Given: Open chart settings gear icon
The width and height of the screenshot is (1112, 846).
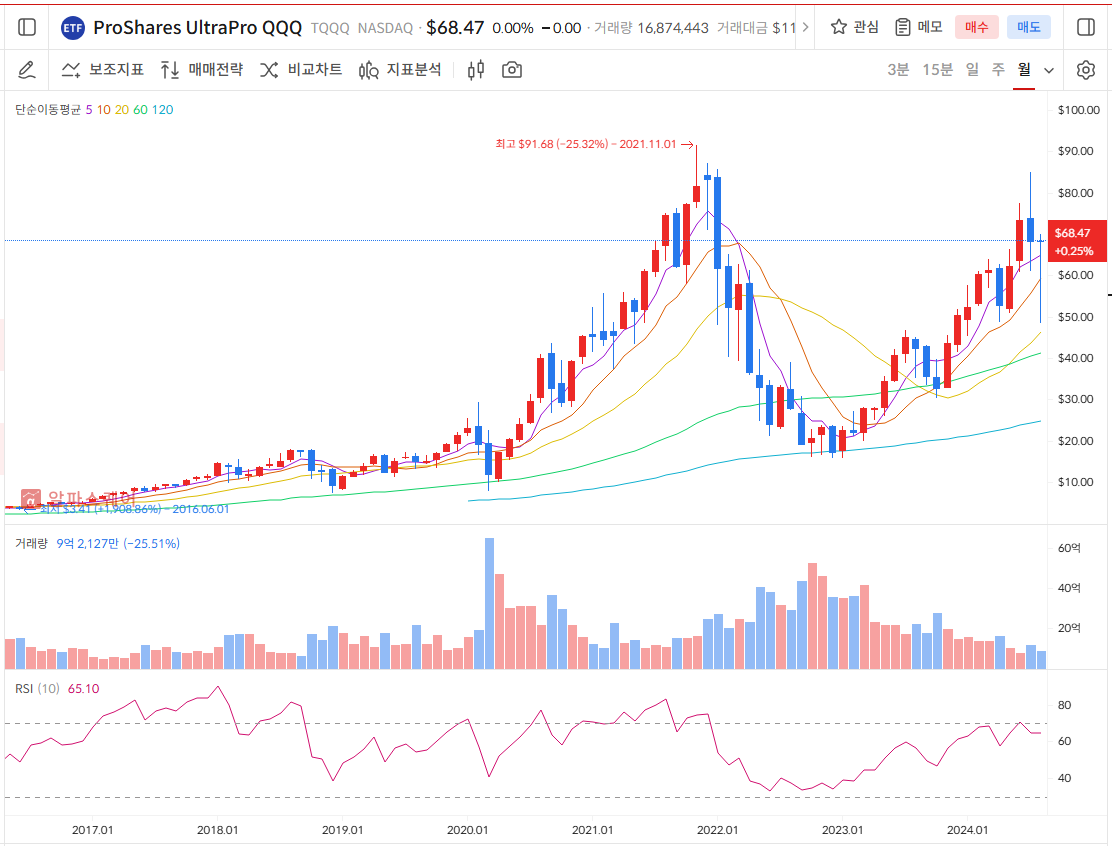Looking at the screenshot, I should pos(1086,69).
